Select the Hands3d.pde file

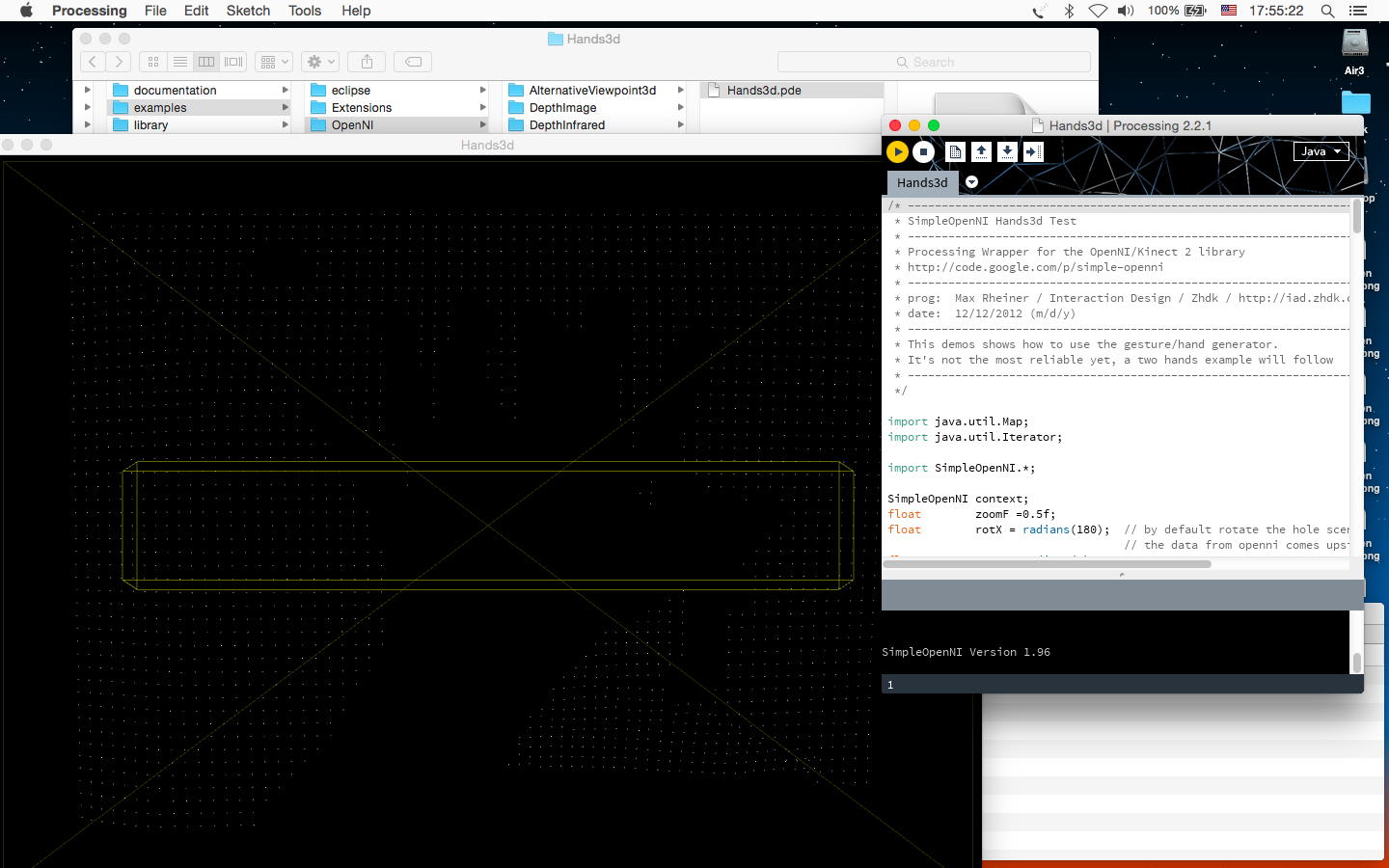pyautogui.click(x=763, y=90)
